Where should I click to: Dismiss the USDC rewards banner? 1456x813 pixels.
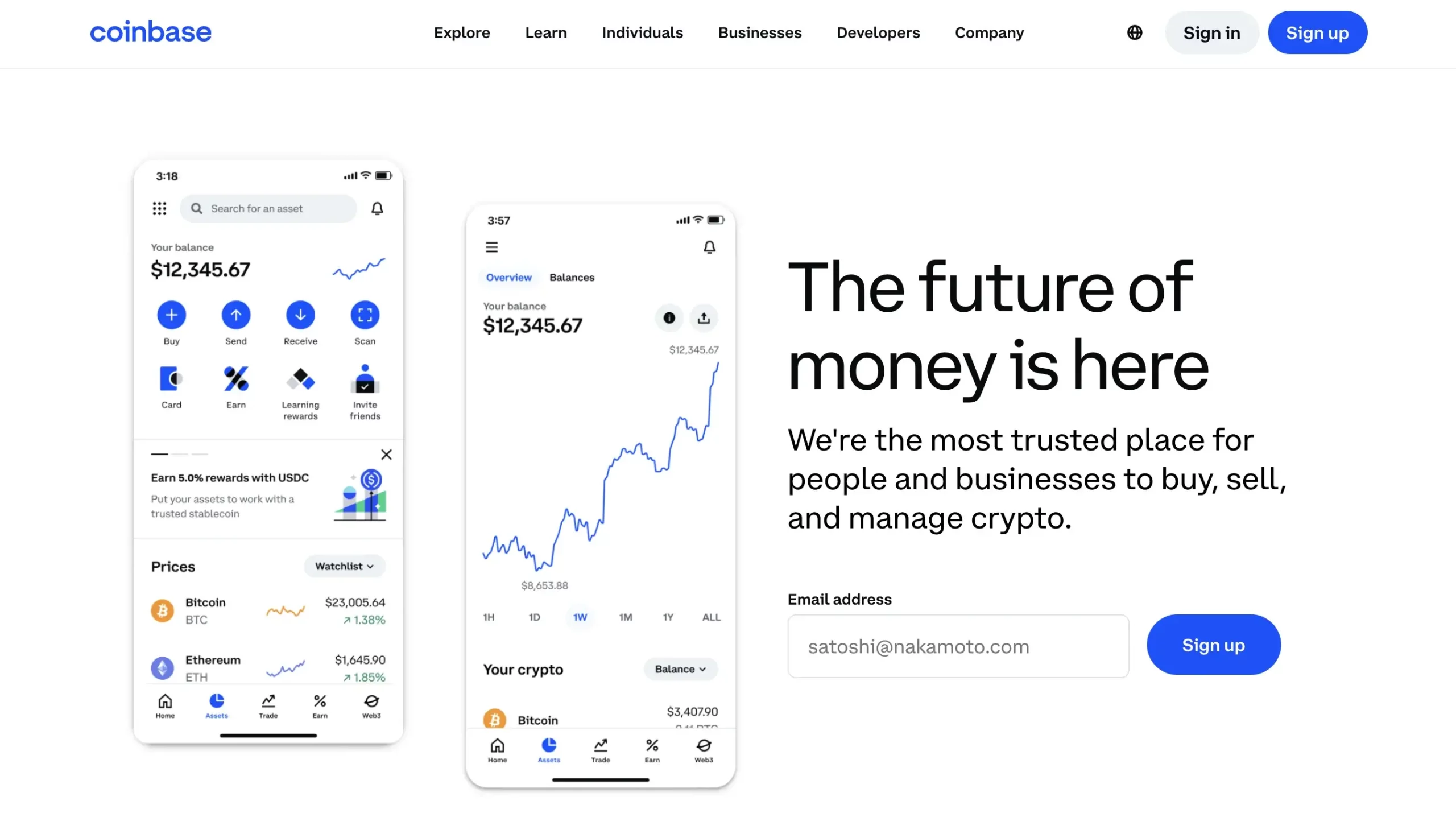pos(386,454)
